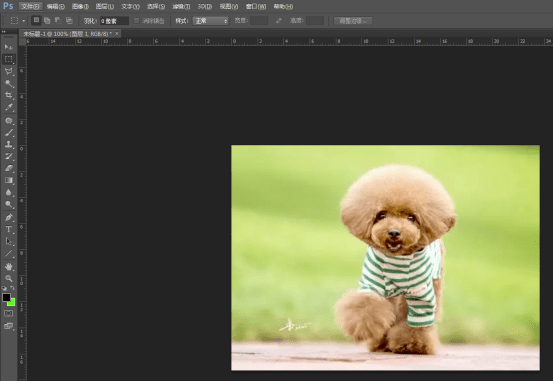Open the Window menu
The height and width of the screenshot is (382, 553).
[x=256, y=6]
